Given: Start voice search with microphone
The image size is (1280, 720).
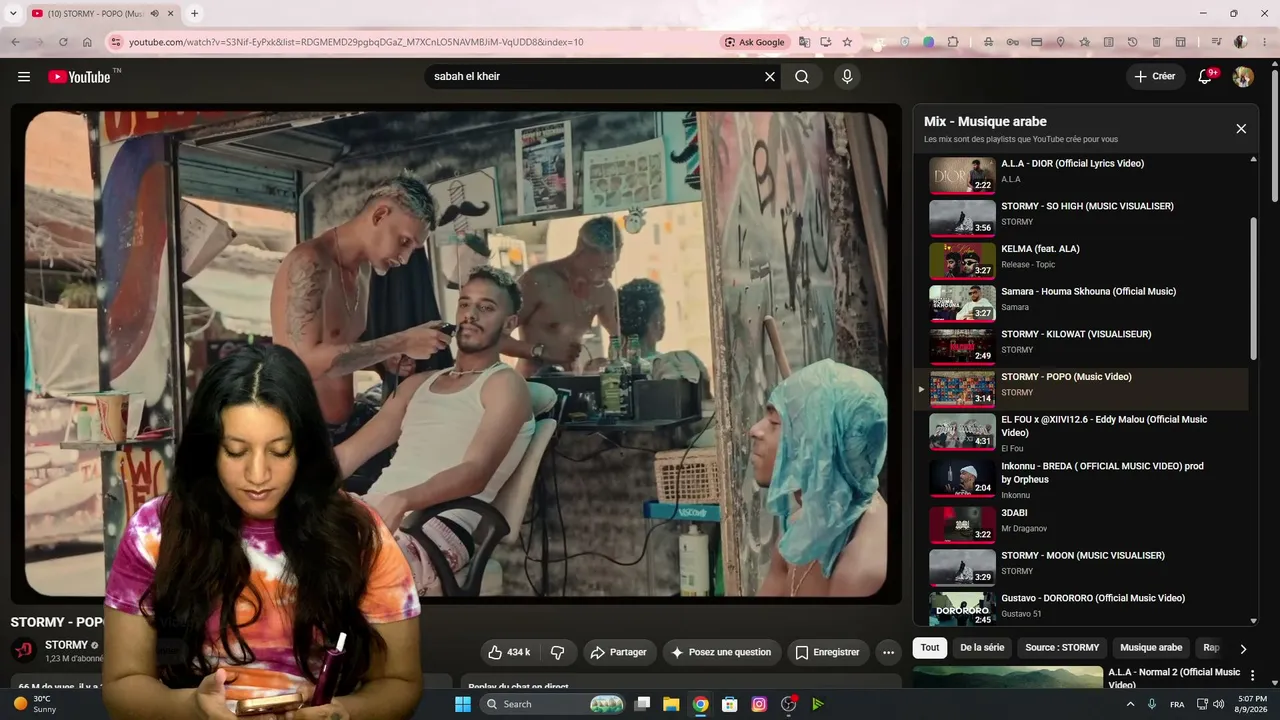Looking at the screenshot, I should (x=847, y=77).
